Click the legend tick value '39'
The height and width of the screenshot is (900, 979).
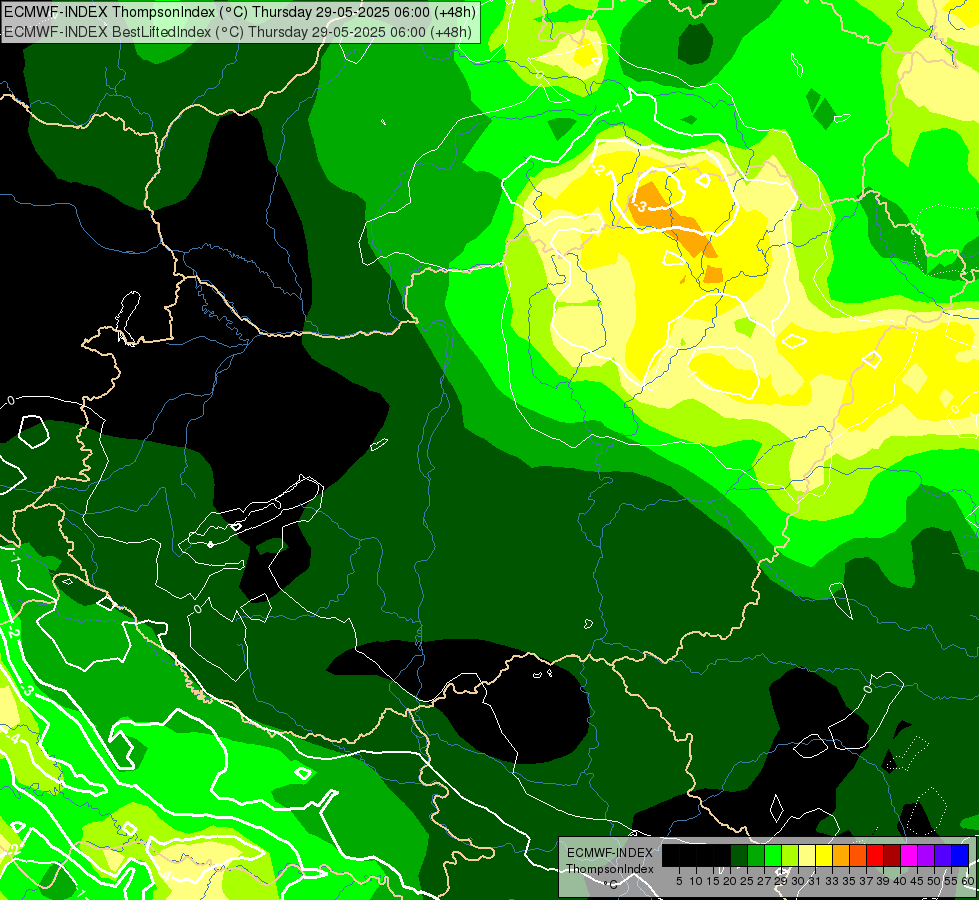(883, 881)
